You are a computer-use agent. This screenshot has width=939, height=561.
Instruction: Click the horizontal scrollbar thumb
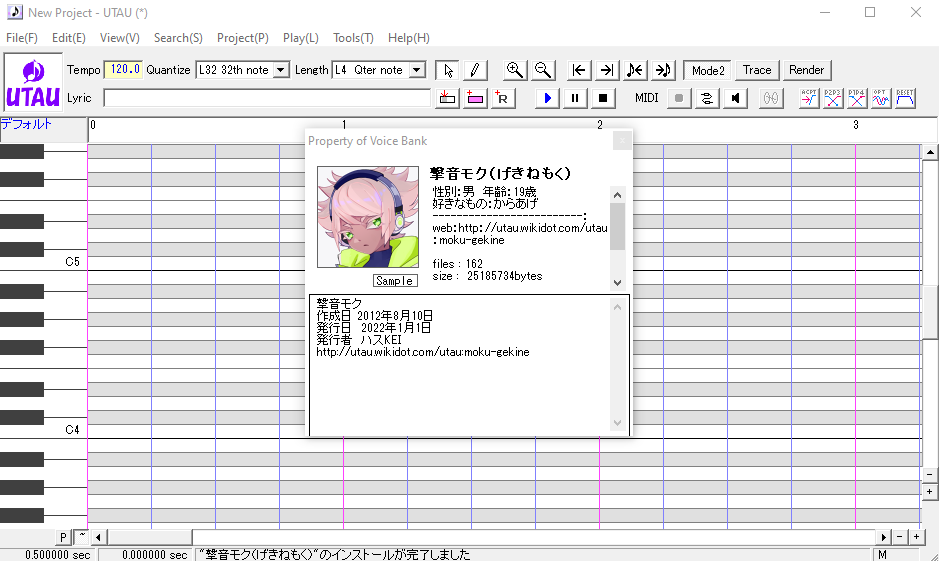pos(150,537)
